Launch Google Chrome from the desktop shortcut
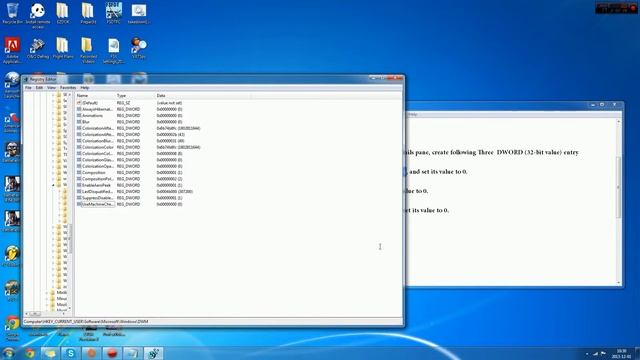The image size is (640, 360). [x=12, y=329]
